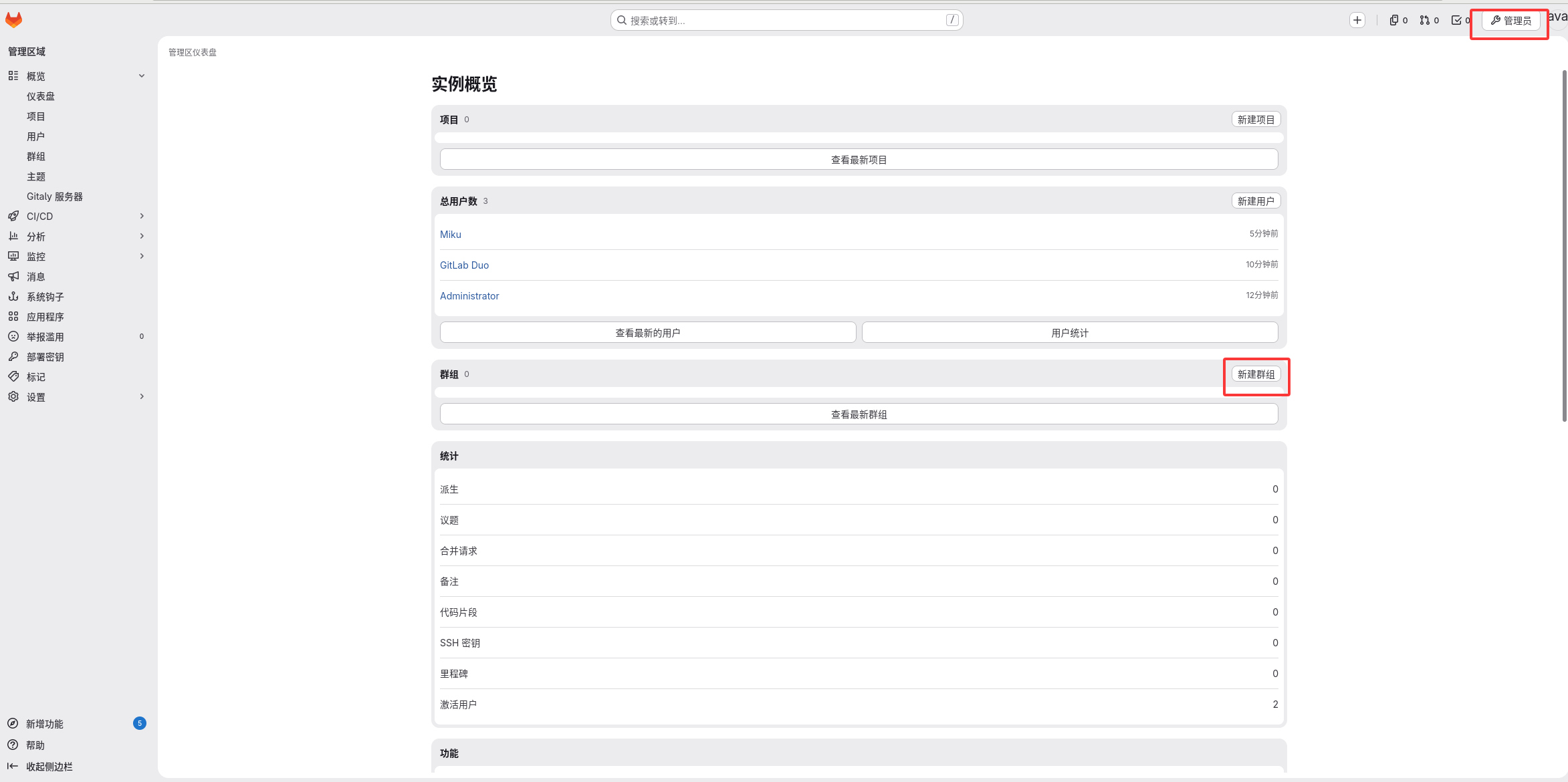Open the Administrator user link
The width and height of the screenshot is (1568, 782).
pyautogui.click(x=469, y=295)
